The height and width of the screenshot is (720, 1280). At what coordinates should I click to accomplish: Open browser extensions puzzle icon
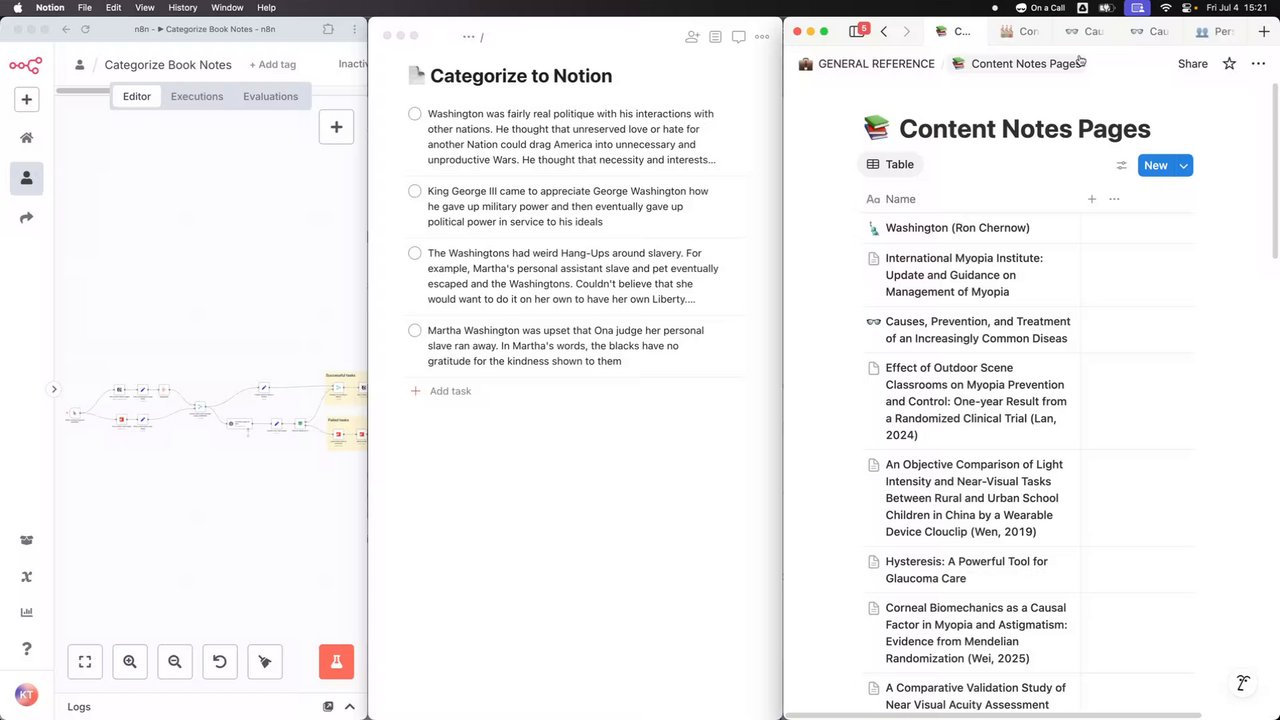coord(328,30)
